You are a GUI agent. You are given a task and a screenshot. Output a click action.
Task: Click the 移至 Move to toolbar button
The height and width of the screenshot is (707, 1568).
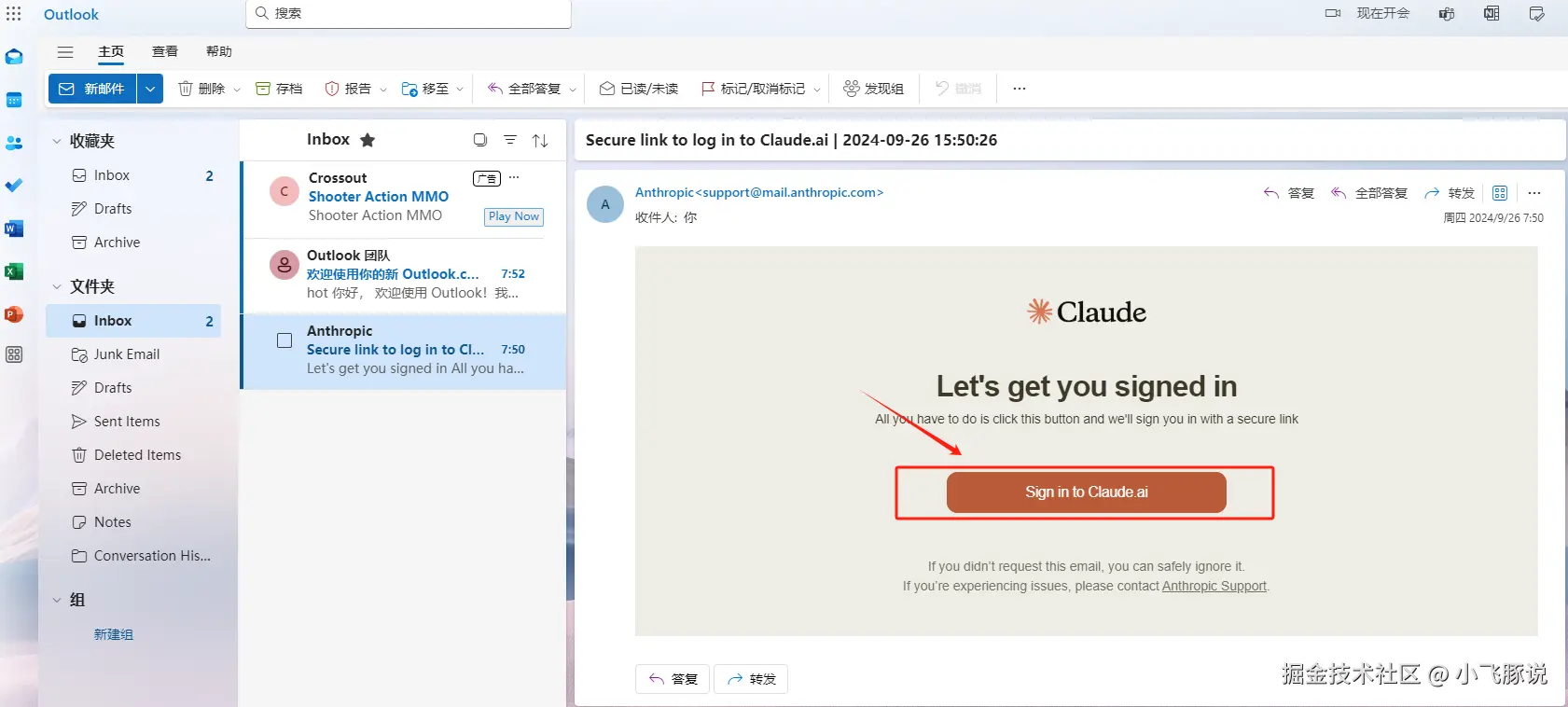click(x=425, y=89)
